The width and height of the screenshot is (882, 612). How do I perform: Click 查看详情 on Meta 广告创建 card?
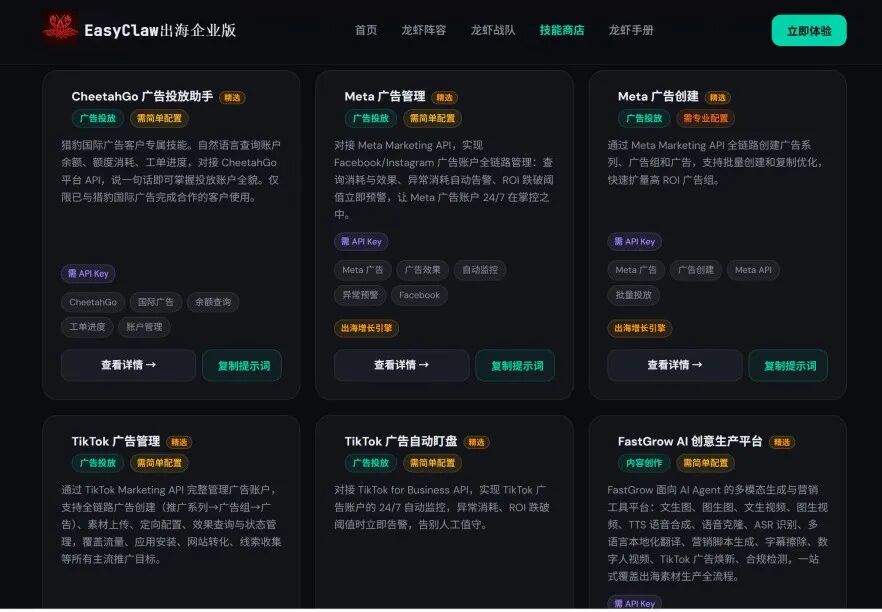[x=673, y=365]
